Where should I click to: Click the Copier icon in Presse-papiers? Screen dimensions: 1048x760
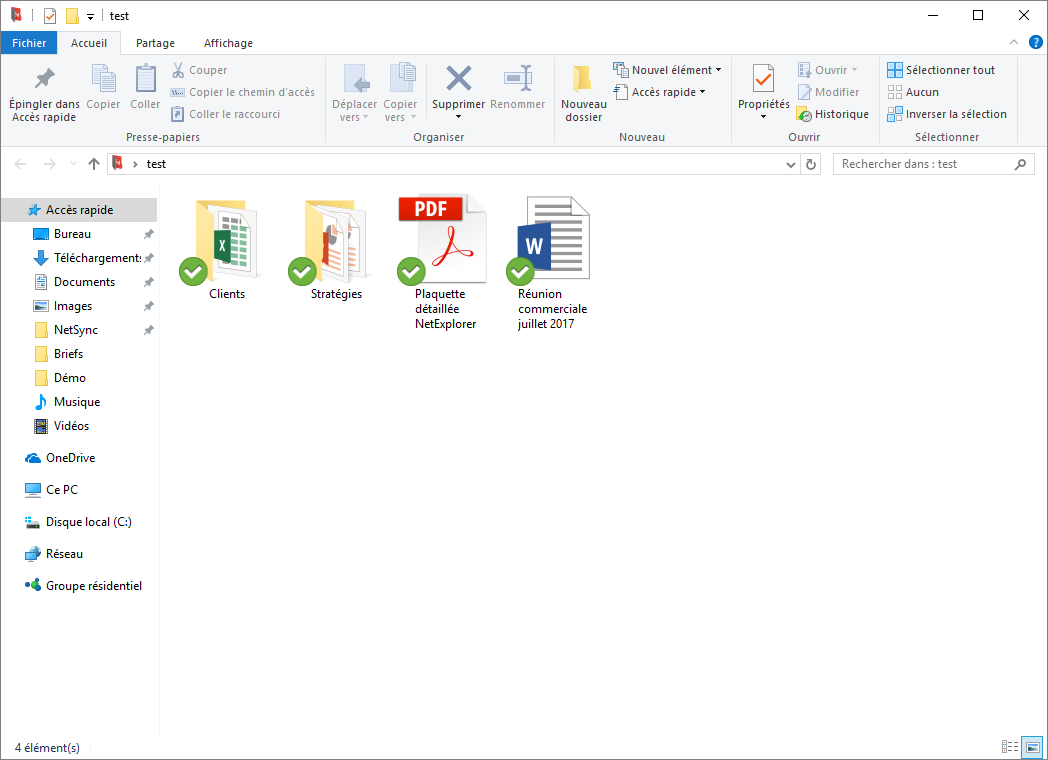pos(103,79)
